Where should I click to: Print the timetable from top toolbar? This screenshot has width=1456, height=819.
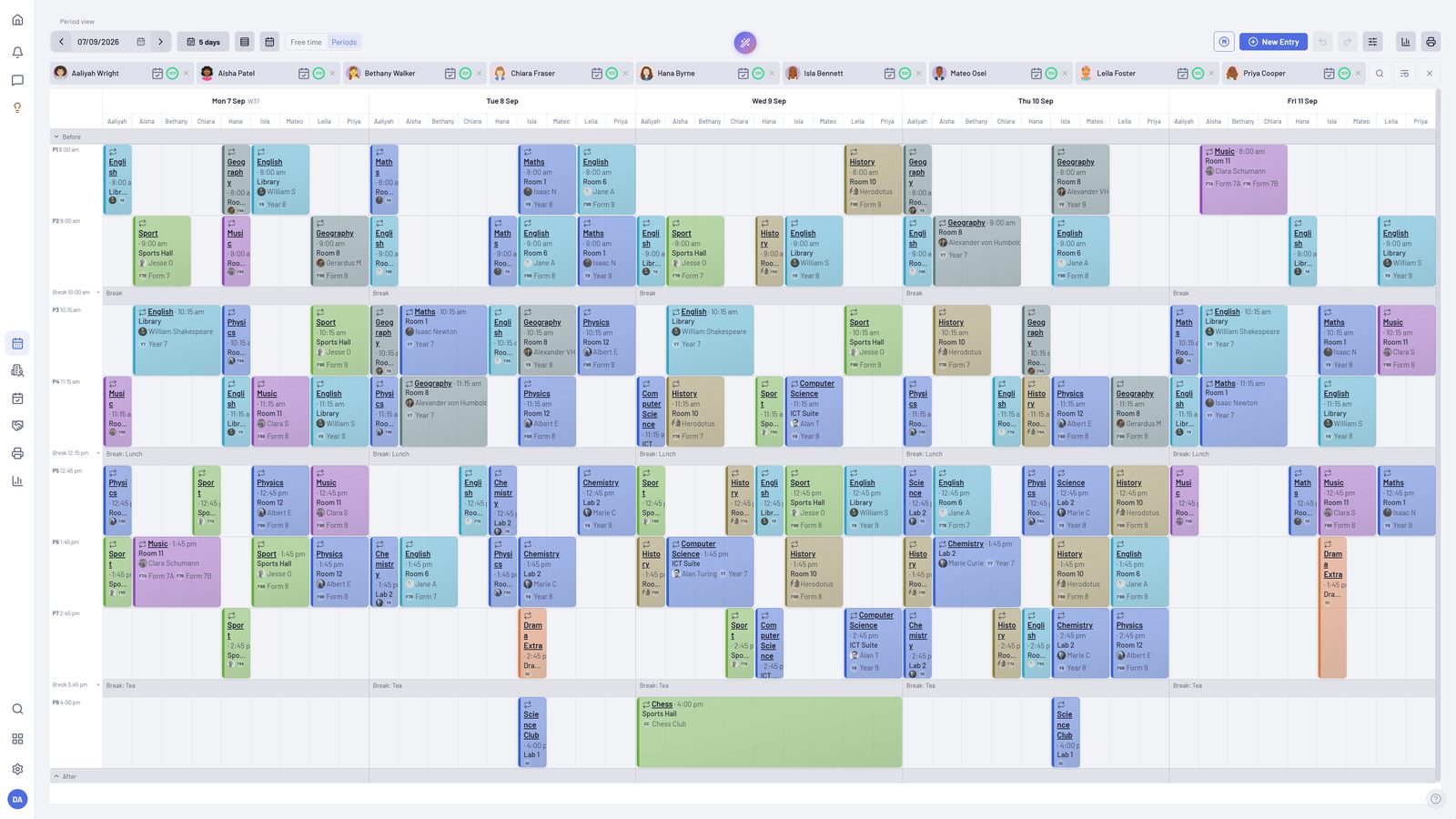1431,42
